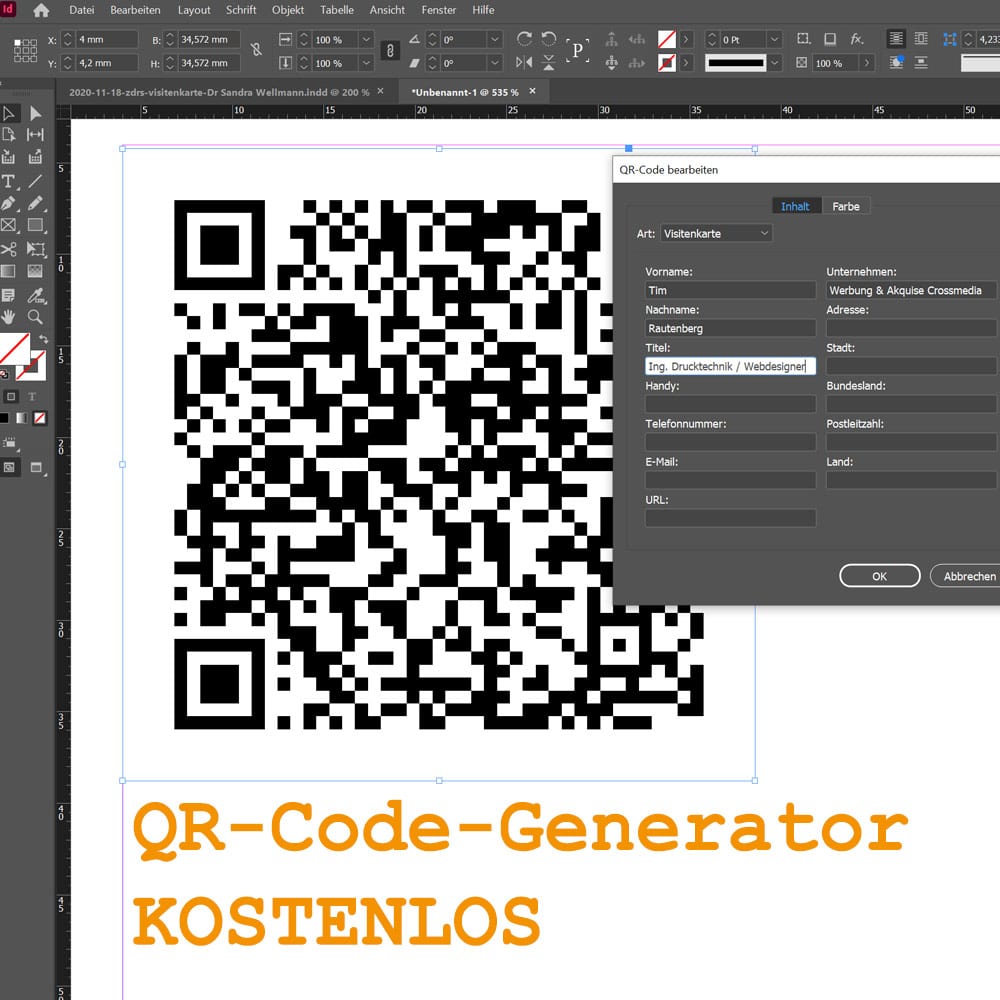Select the Gradient Feather tool
The image size is (1000, 1000).
[x=35, y=271]
